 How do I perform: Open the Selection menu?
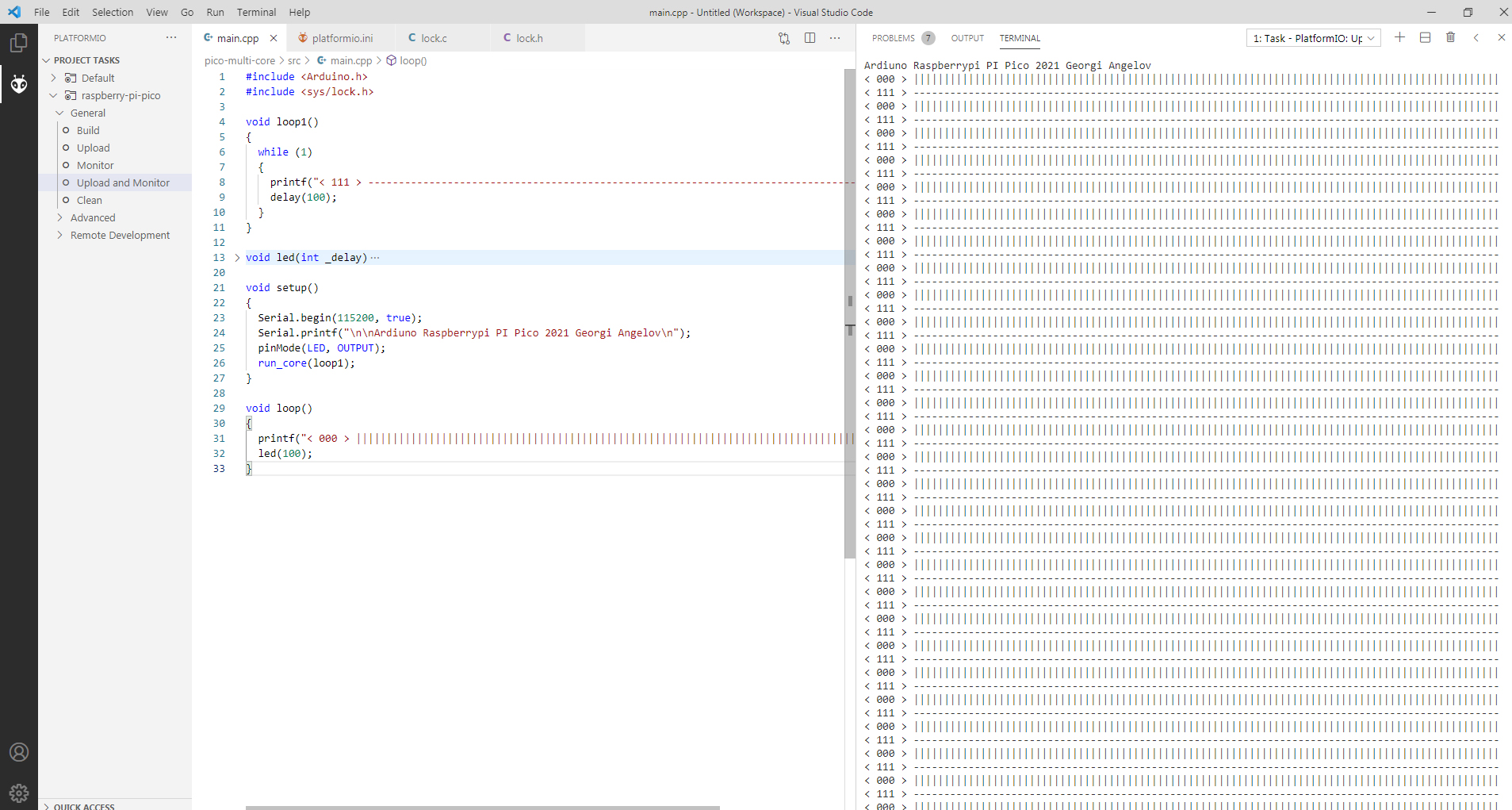[113, 12]
